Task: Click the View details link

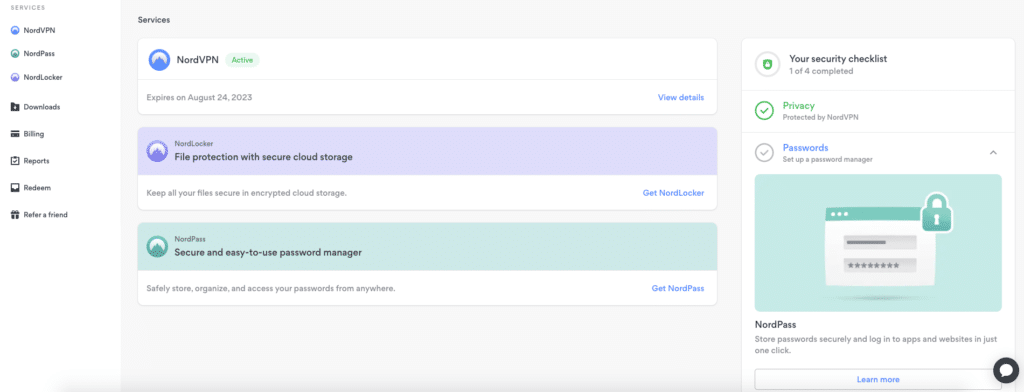Action: pyautogui.click(x=680, y=97)
